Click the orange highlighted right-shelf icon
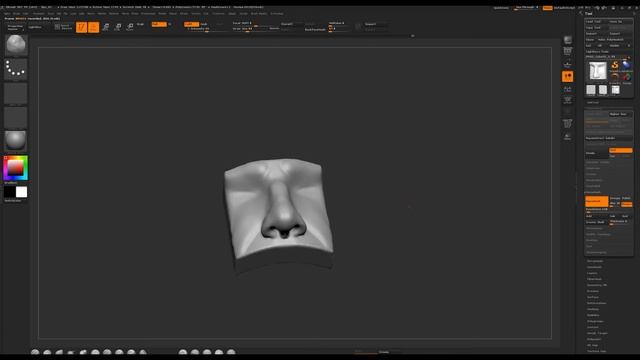The width and height of the screenshot is (640, 360). click(x=568, y=76)
